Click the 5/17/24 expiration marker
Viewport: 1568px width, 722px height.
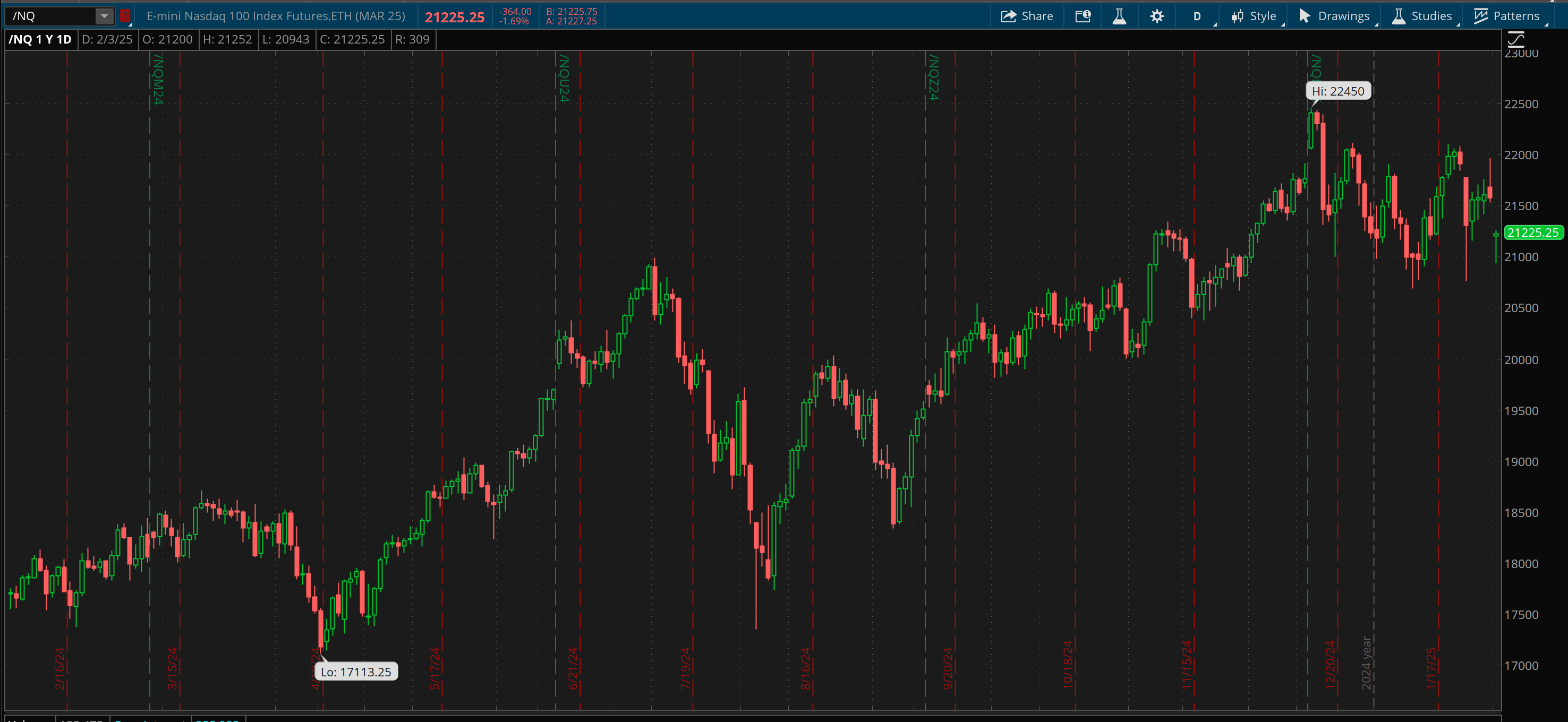434,668
